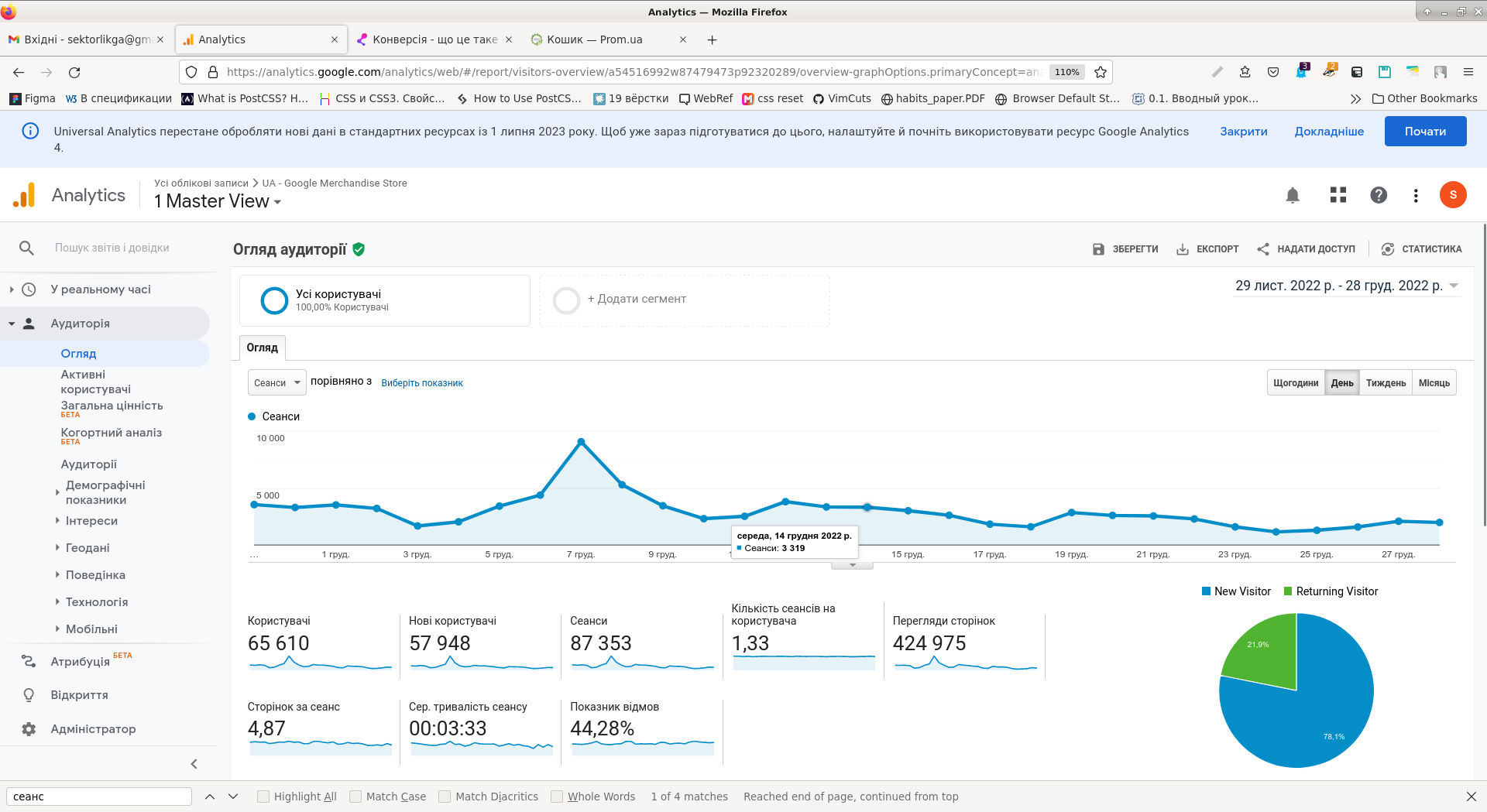1487x812 pixels.
Task: Open the Сеанси metric dropdown
Action: click(276, 382)
